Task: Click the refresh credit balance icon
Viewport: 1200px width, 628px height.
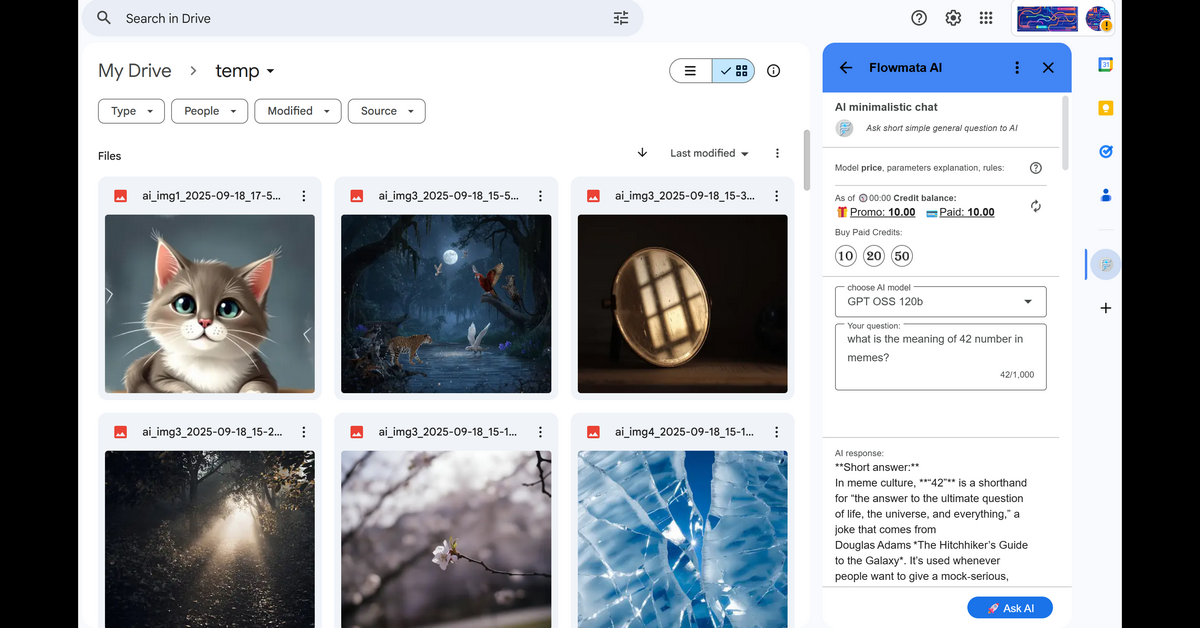Action: pos(1036,206)
